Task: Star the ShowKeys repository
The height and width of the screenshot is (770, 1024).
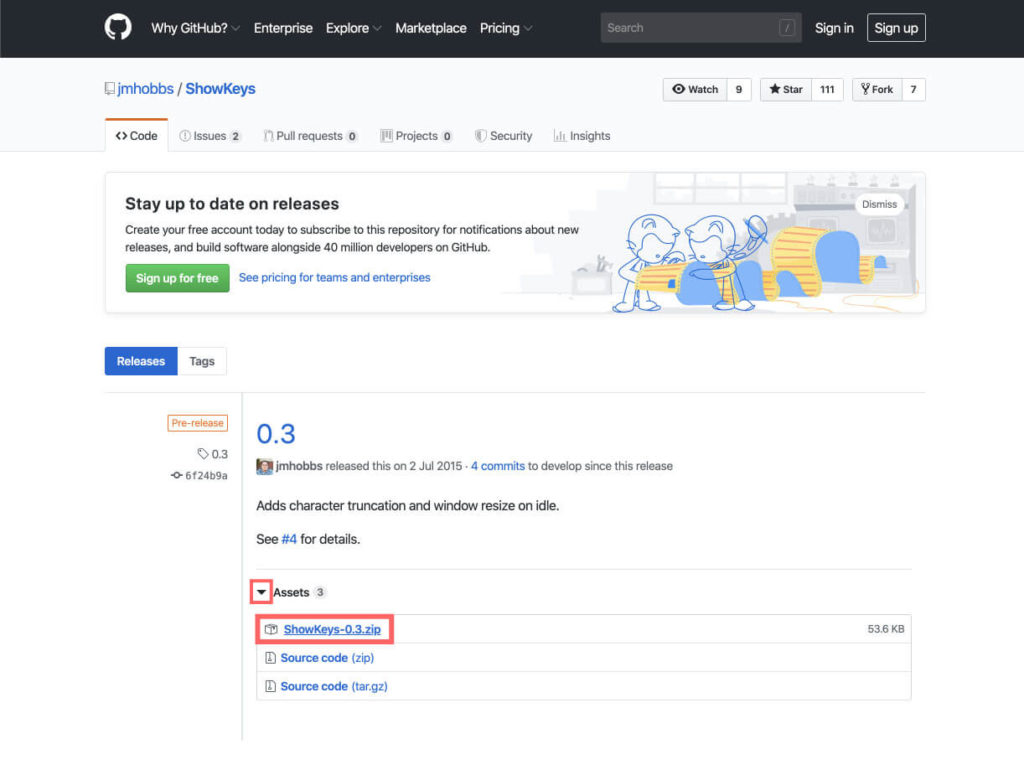Action: [786, 89]
